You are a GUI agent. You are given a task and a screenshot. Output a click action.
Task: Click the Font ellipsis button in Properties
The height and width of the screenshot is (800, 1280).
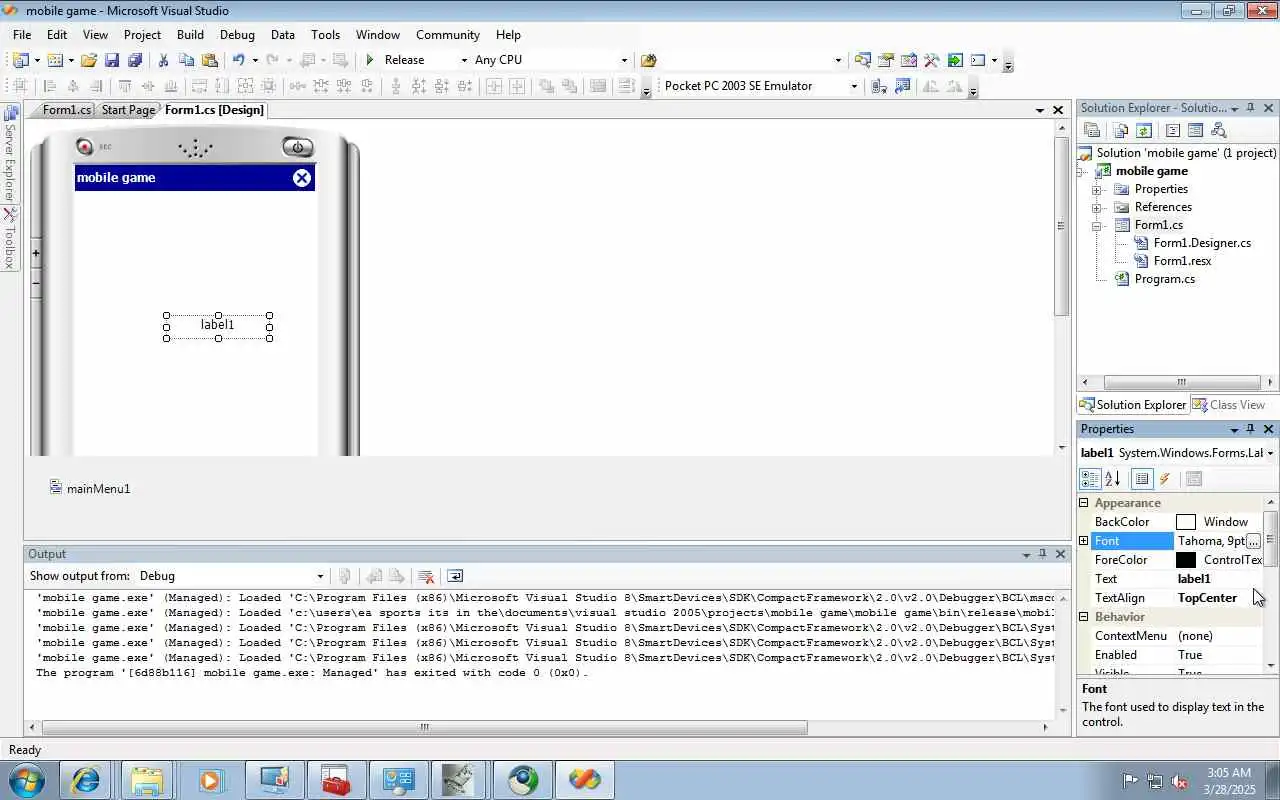pyautogui.click(x=1253, y=541)
